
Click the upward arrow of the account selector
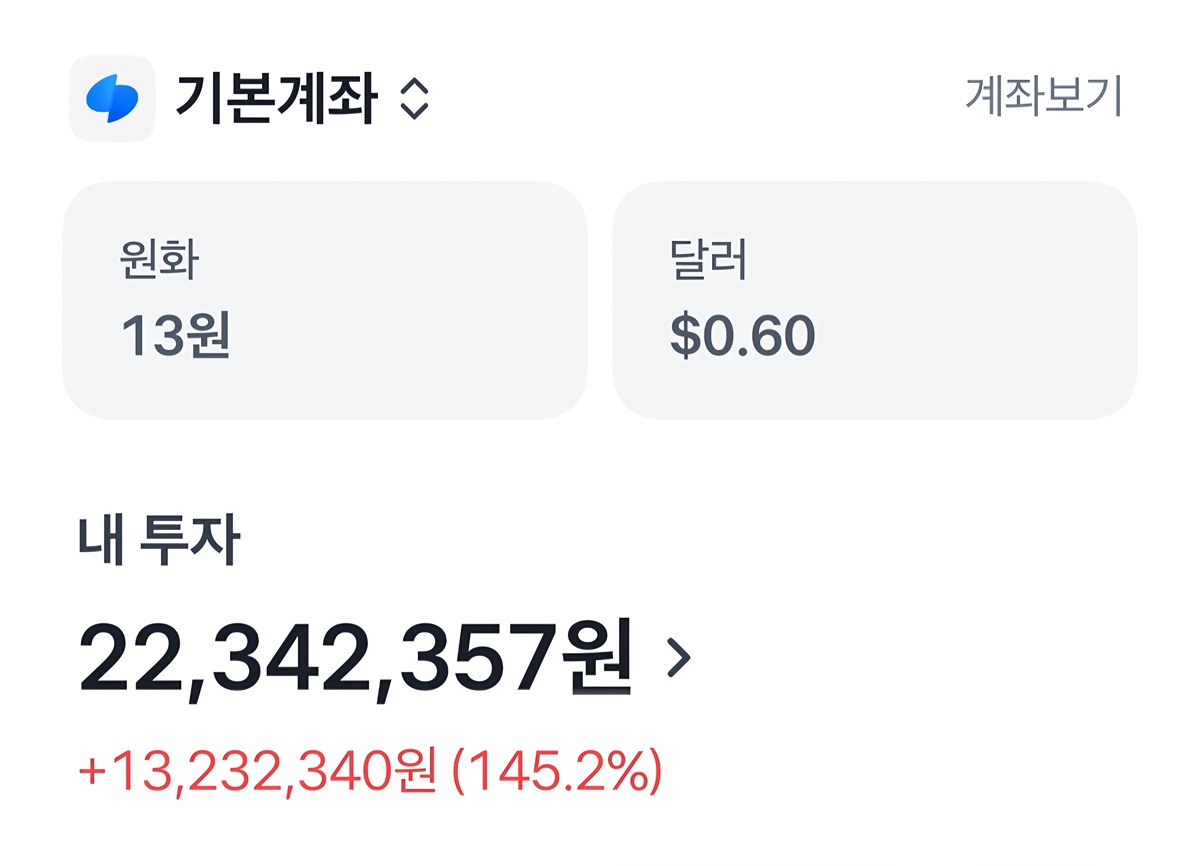tap(414, 87)
